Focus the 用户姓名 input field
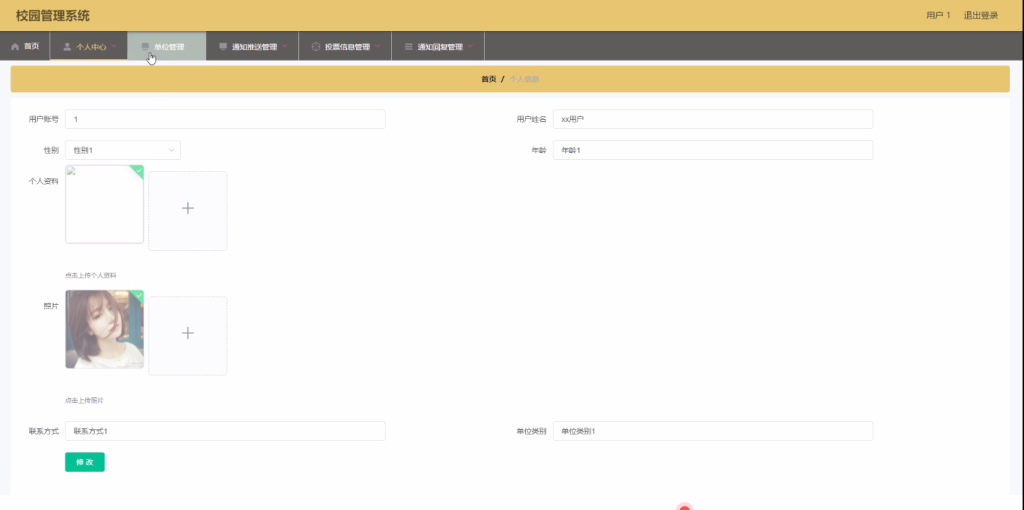Viewport: 1024px width, 510px height. 712,119
